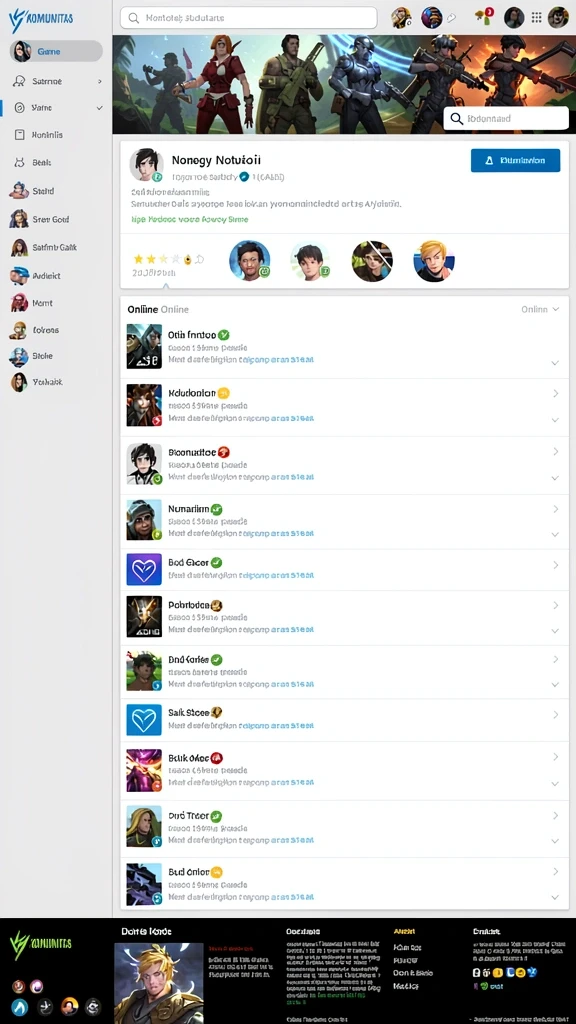The height and width of the screenshot is (1024, 576).
Task: Select the Stahd avatar entry in the sidebar
Action: click(x=19, y=191)
